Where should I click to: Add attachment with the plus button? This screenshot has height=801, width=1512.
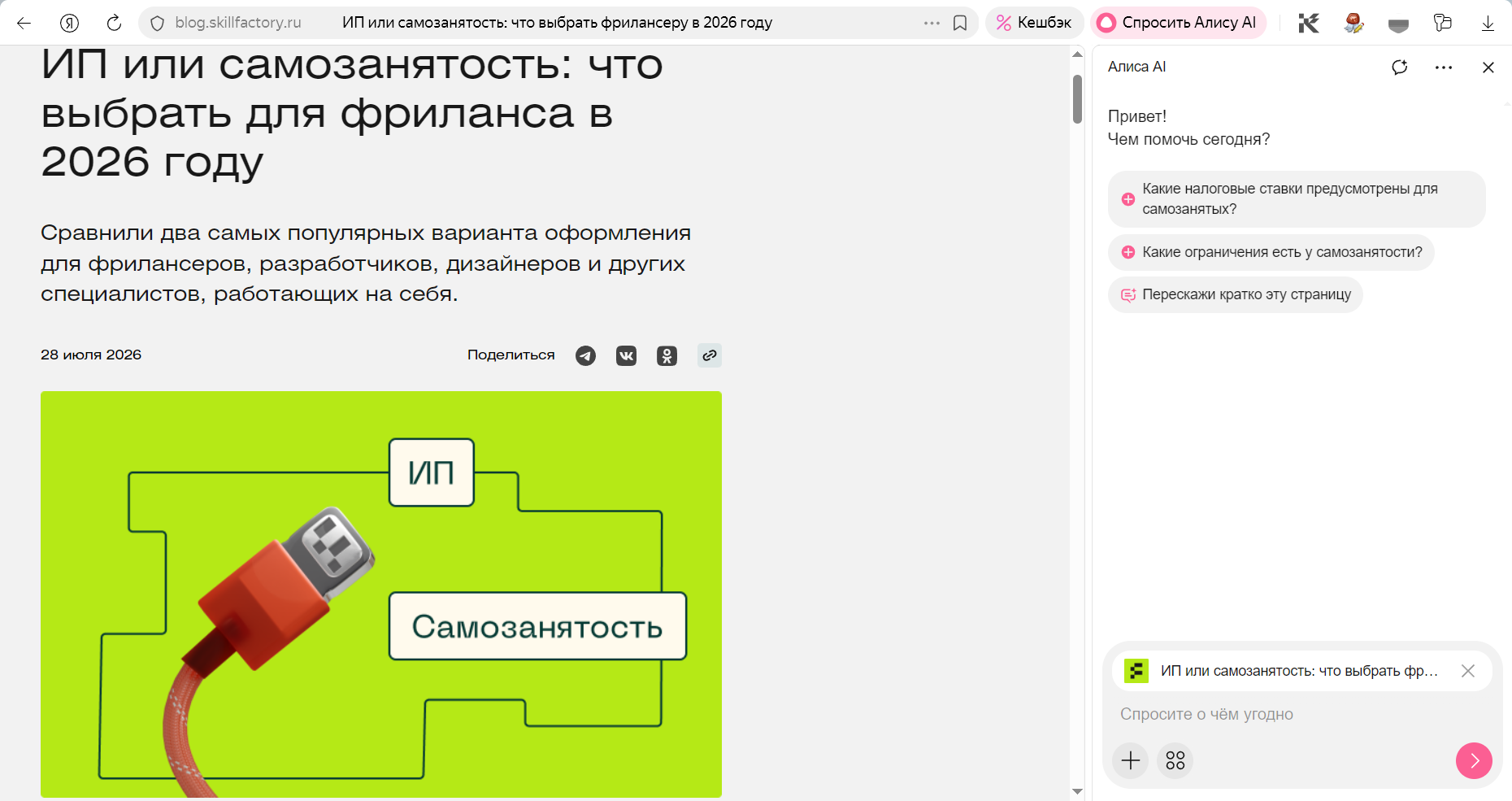pyautogui.click(x=1131, y=760)
